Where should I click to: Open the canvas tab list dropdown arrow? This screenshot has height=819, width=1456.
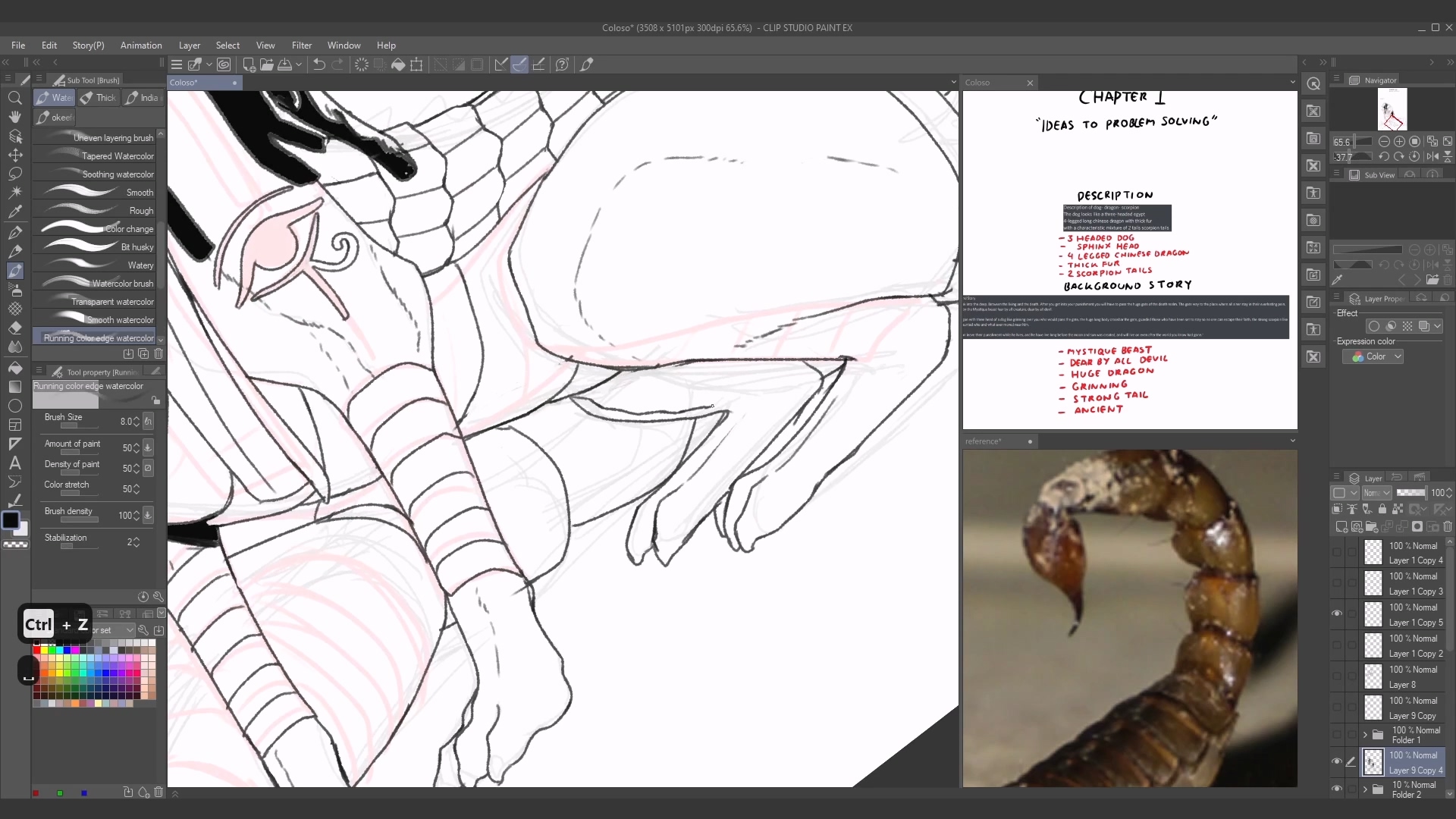953,82
